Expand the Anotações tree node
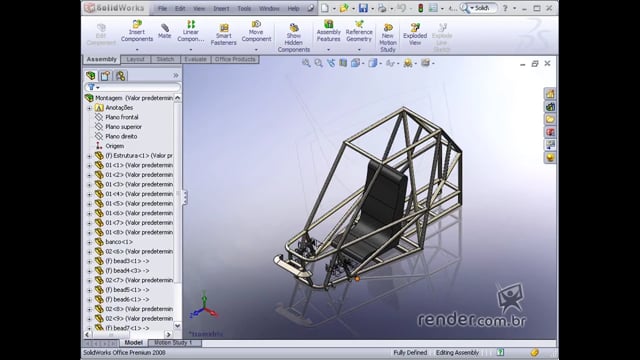The width and height of the screenshot is (640, 360). coord(89,108)
